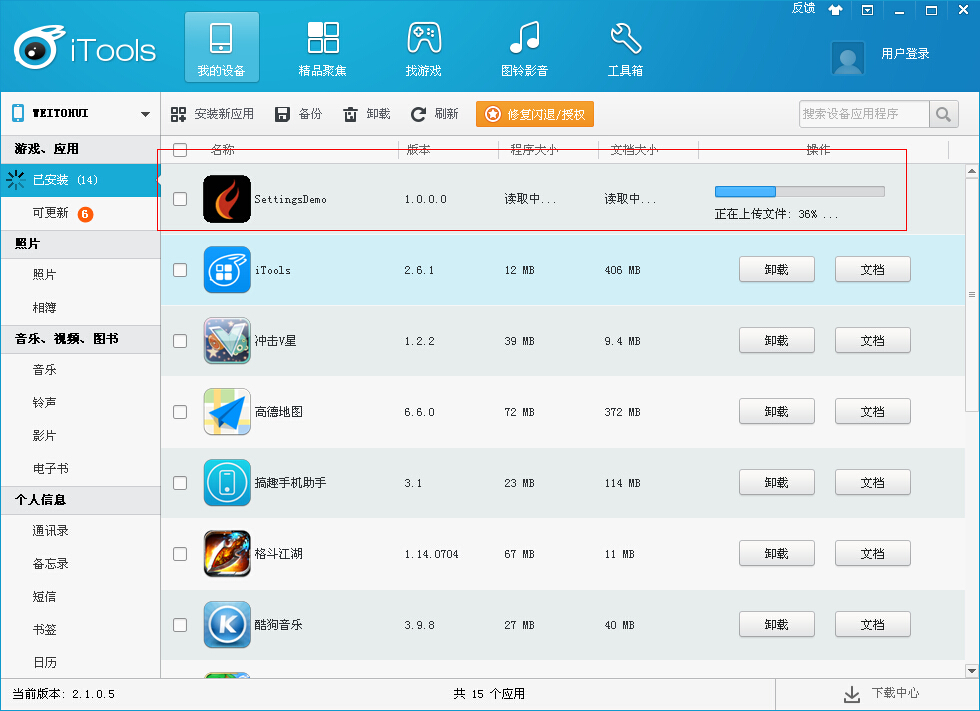Click the iTools eye logo
The width and height of the screenshot is (980, 711).
pyautogui.click(x=39, y=47)
